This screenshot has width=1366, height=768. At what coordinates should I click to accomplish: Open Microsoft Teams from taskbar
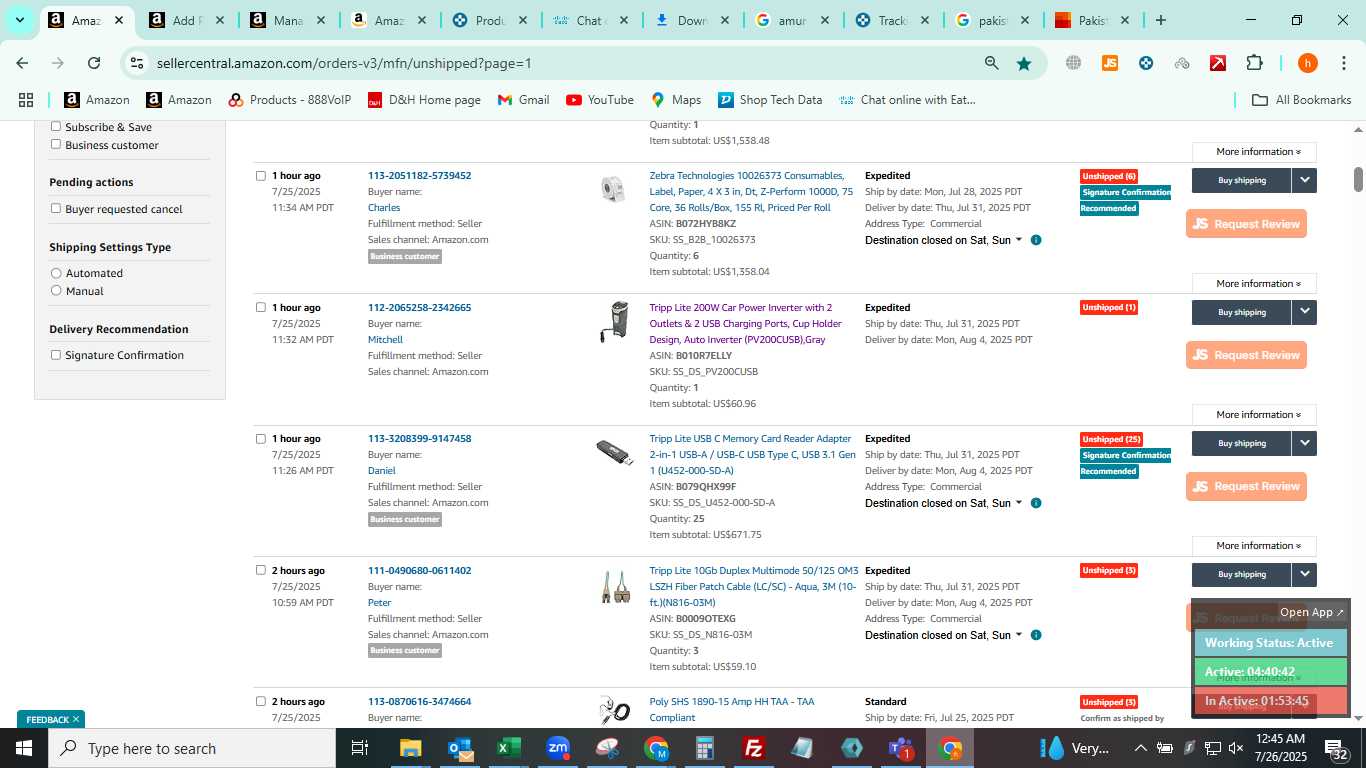(x=901, y=748)
